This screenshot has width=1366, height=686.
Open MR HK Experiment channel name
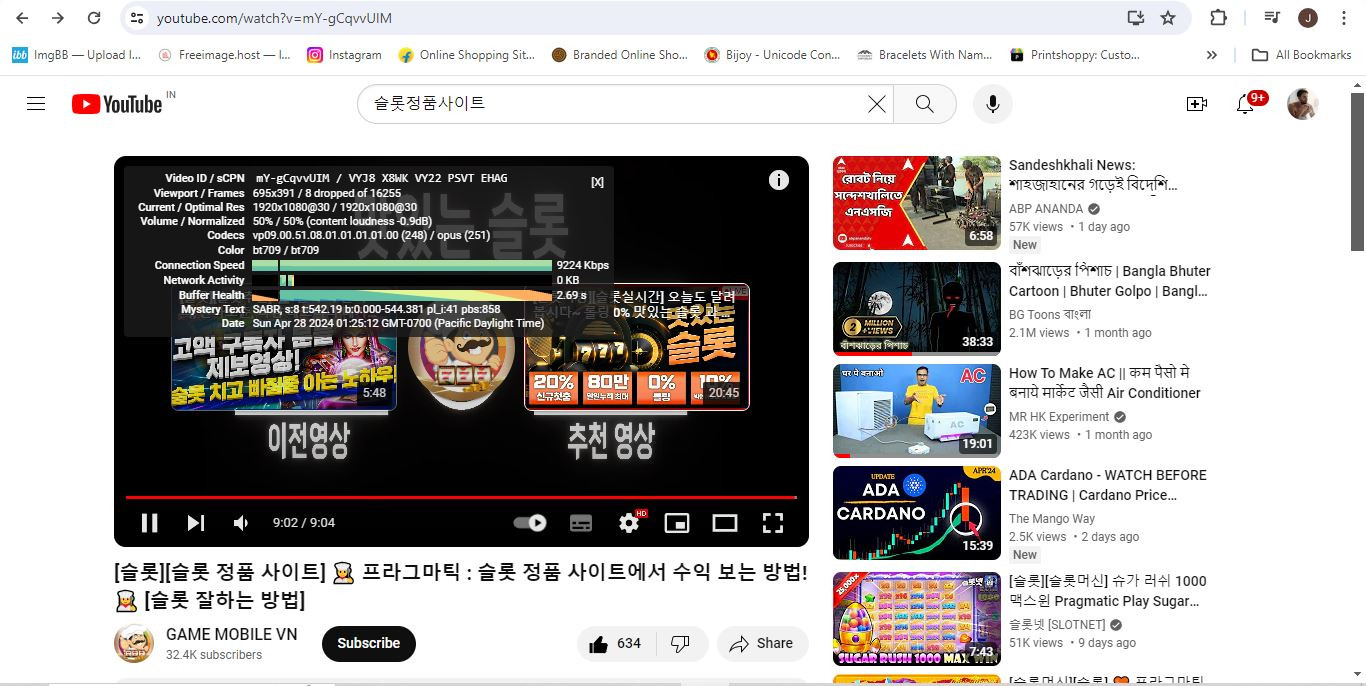(x=1059, y=417)
